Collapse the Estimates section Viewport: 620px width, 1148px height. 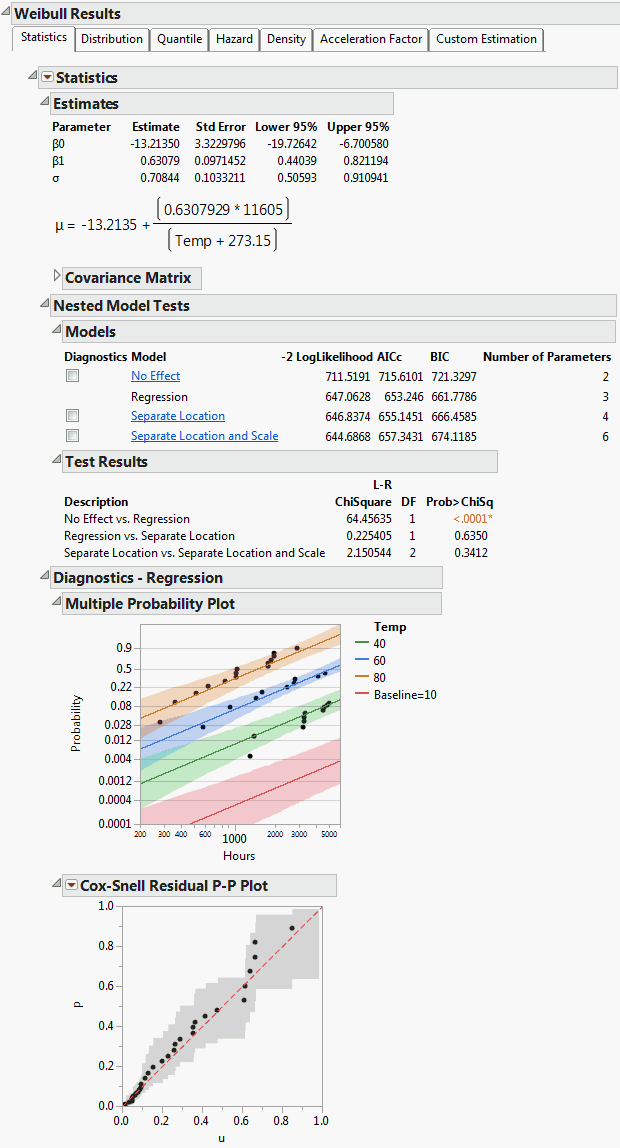[43, 103]
